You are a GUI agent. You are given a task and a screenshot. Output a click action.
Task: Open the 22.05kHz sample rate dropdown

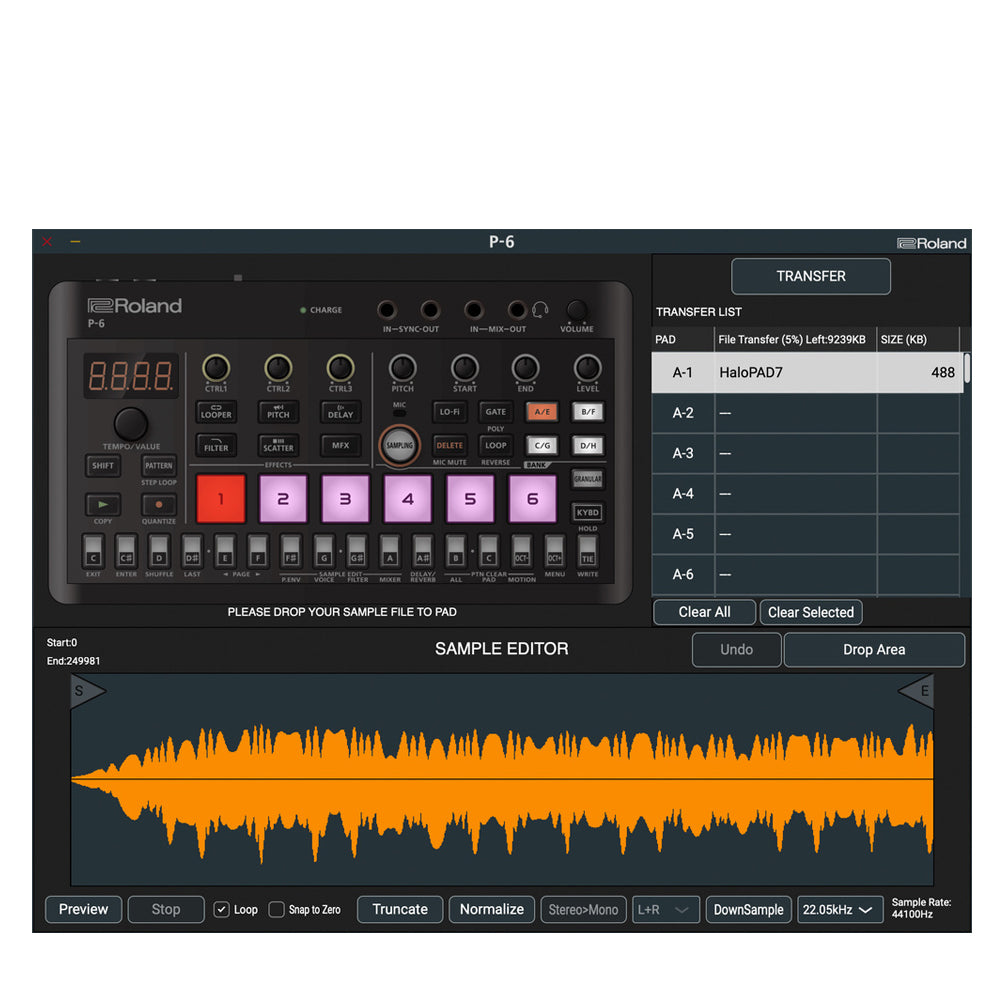pos(839,909)
